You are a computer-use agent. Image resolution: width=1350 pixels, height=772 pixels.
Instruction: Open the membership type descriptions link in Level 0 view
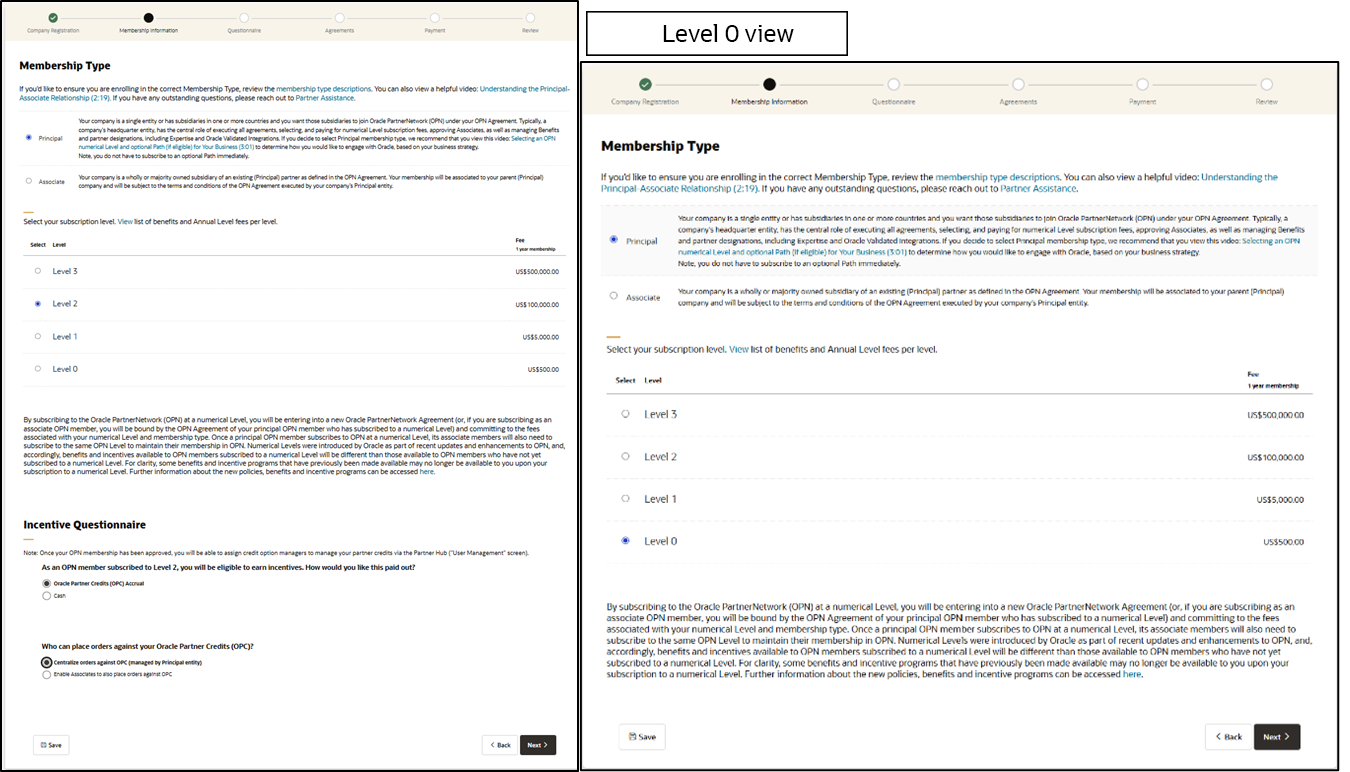click(x=997, y=177)
